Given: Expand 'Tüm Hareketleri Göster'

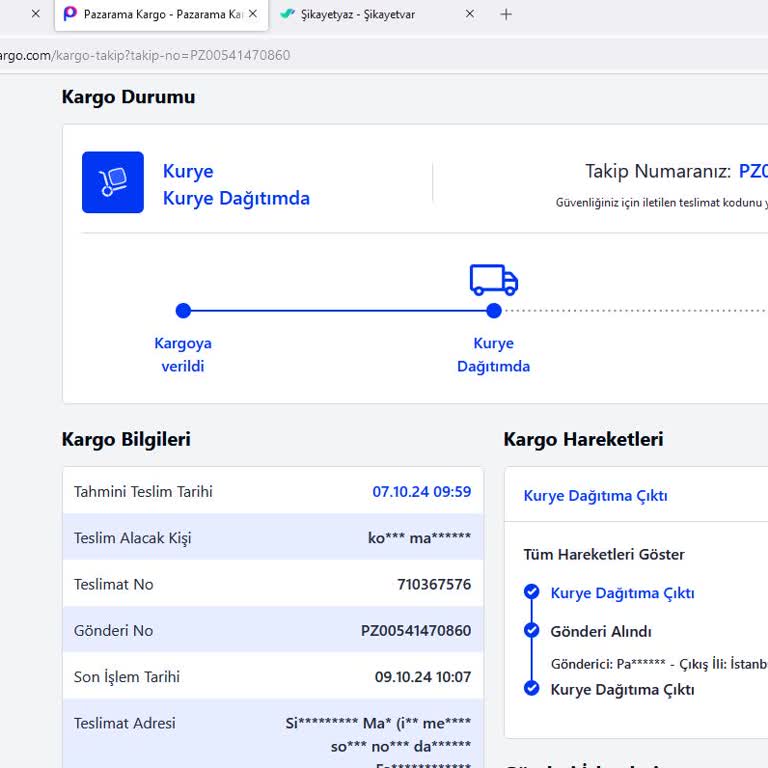Looking at the screenshot, I should click(604, 554).
